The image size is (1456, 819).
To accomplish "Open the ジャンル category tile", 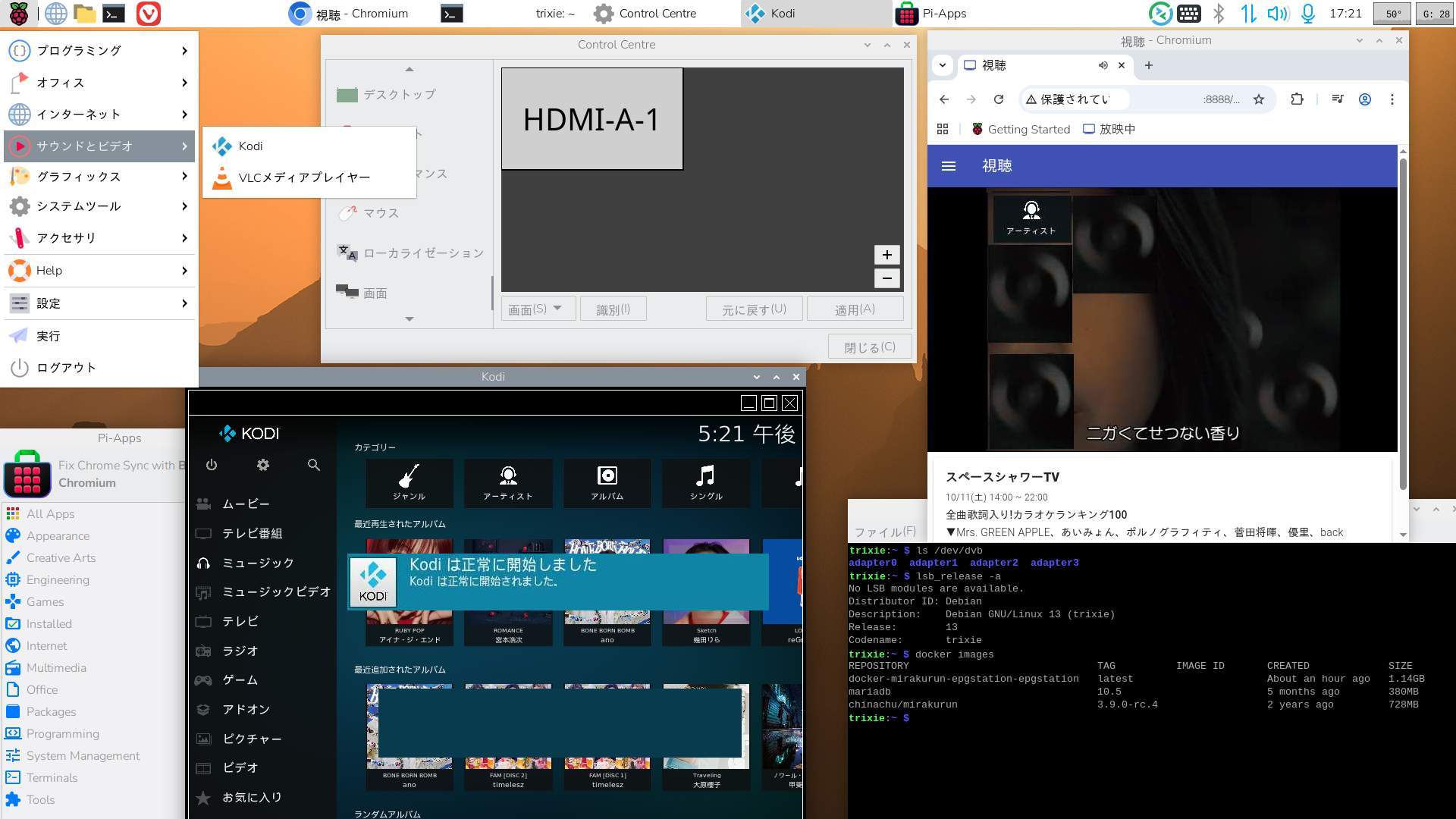I will pyautogui.click(x=409, y=482).
